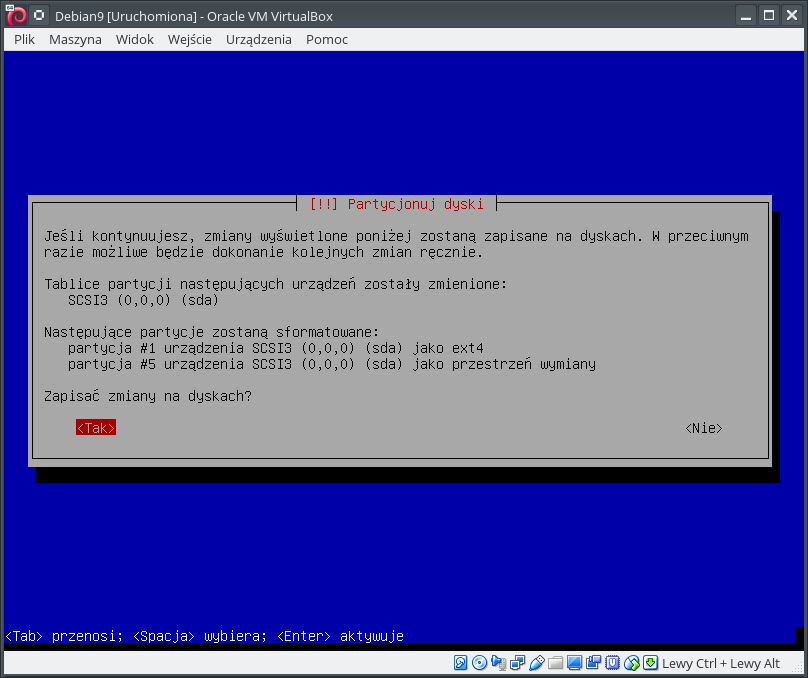Screen dimensions: 808x678
Task: Open the Pomoc menu
Action: 327,39
